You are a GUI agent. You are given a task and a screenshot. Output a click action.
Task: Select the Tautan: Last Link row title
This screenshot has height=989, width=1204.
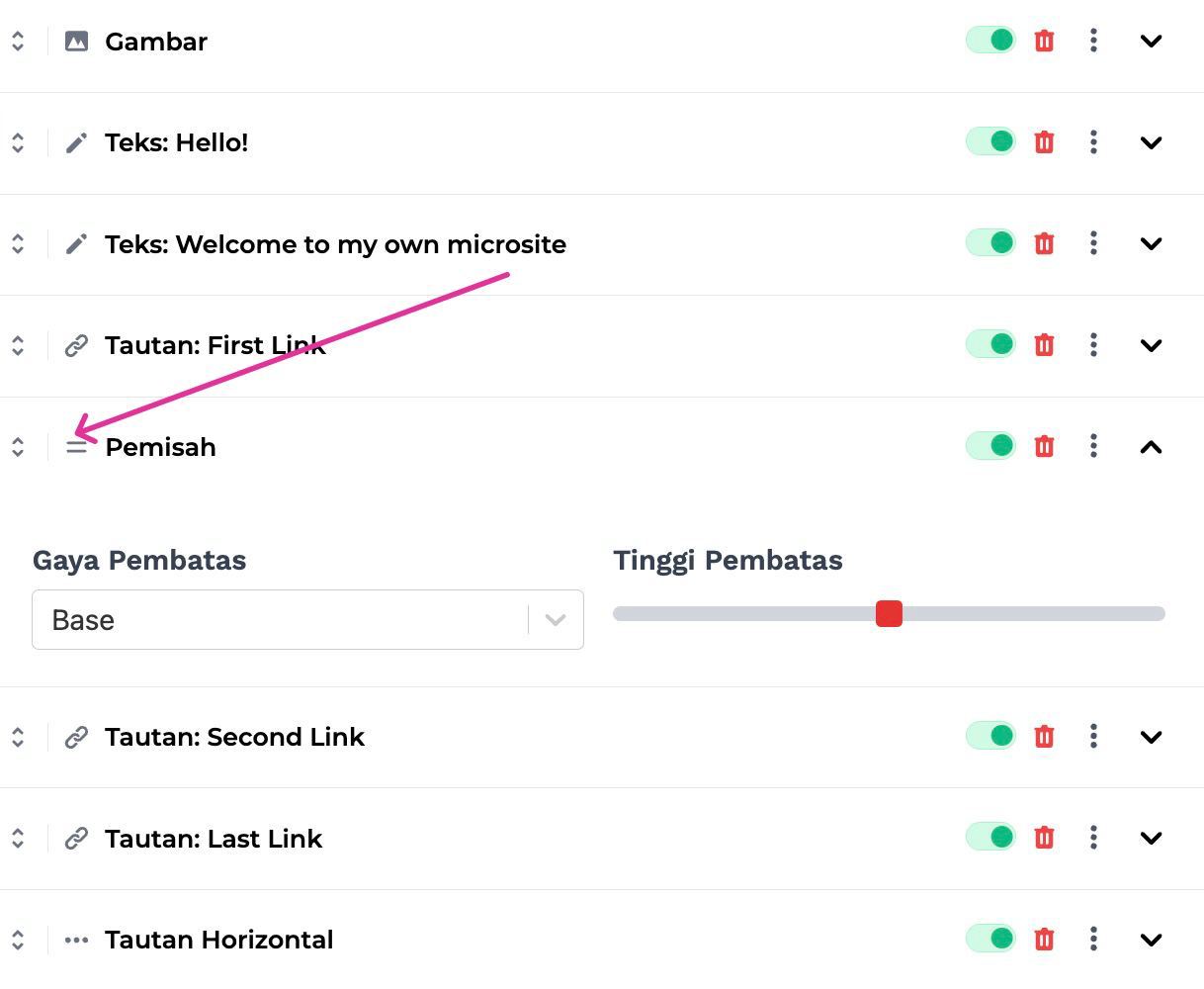point(214,839)
